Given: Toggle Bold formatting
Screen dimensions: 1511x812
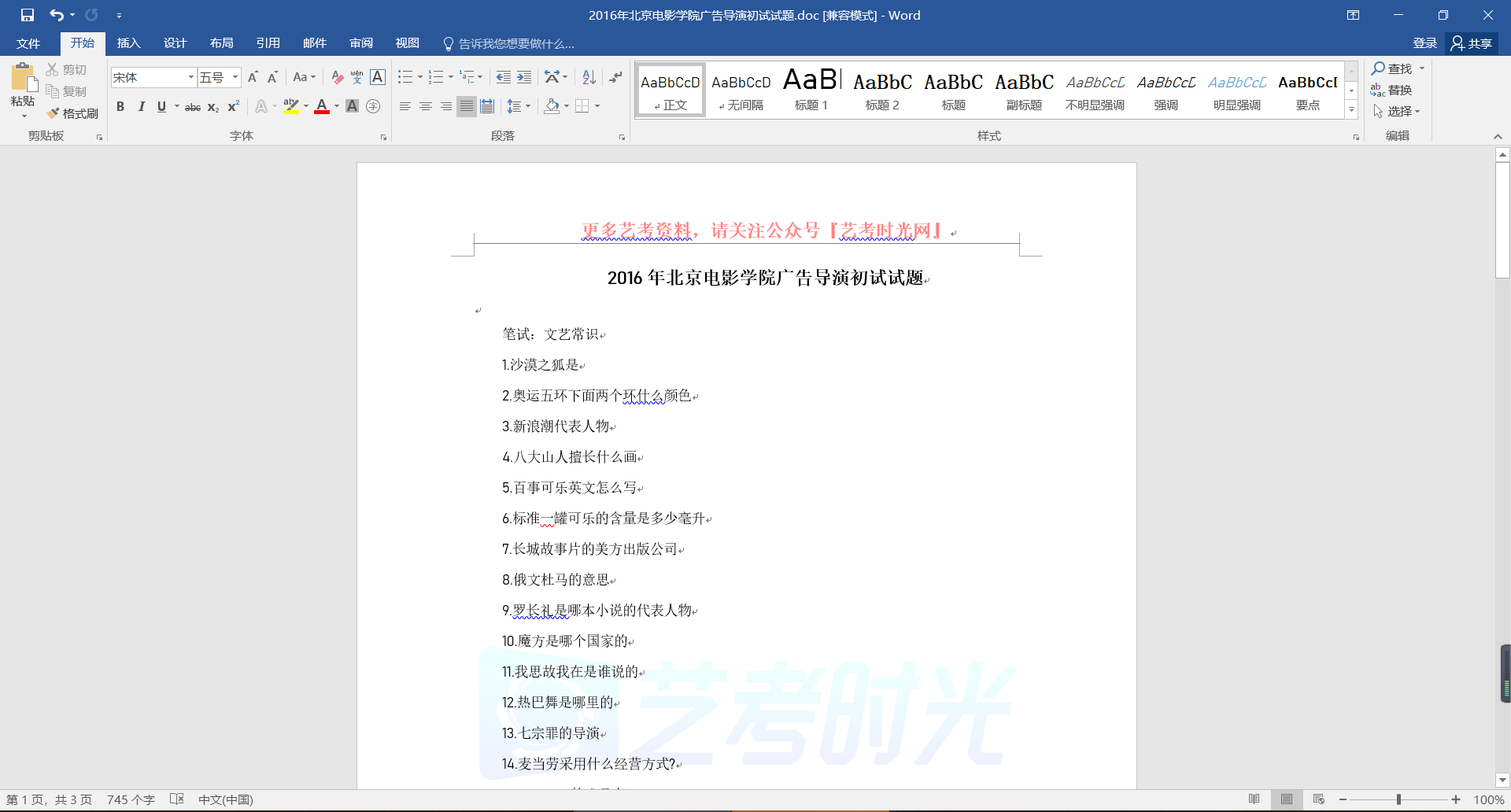Looking at the screenshot, I should [x=120, y=106].
